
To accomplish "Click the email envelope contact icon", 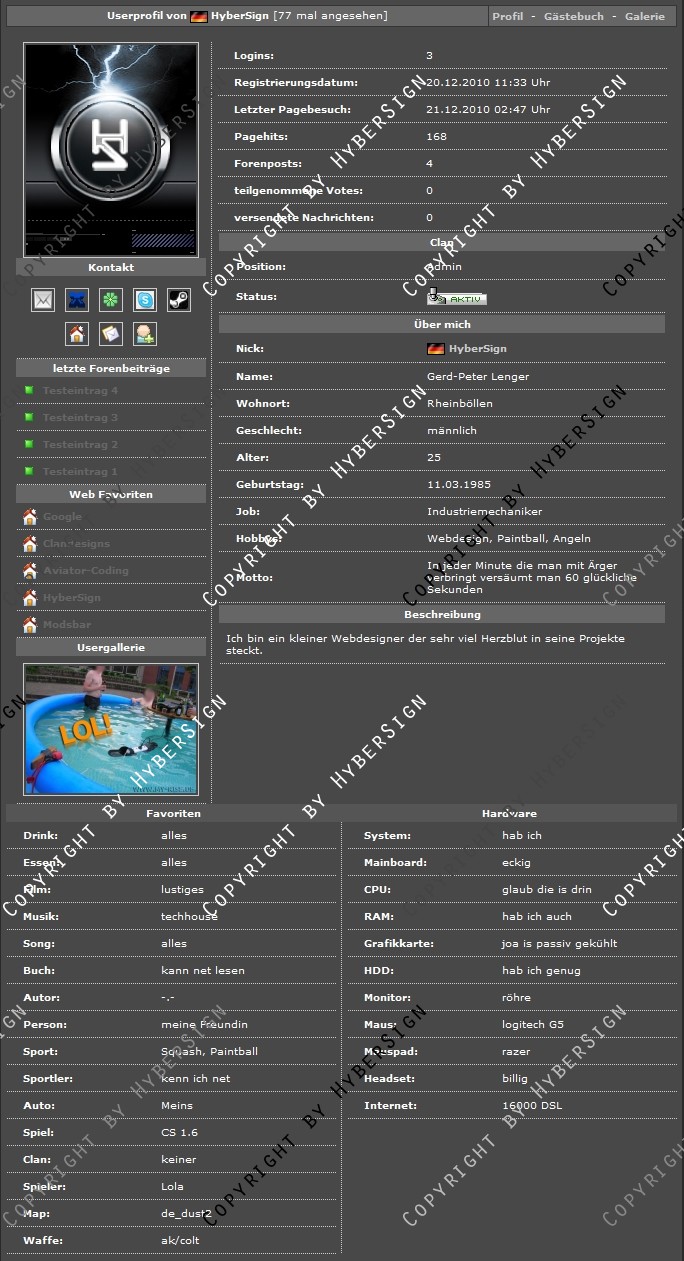I will click(x=43, y=299).
